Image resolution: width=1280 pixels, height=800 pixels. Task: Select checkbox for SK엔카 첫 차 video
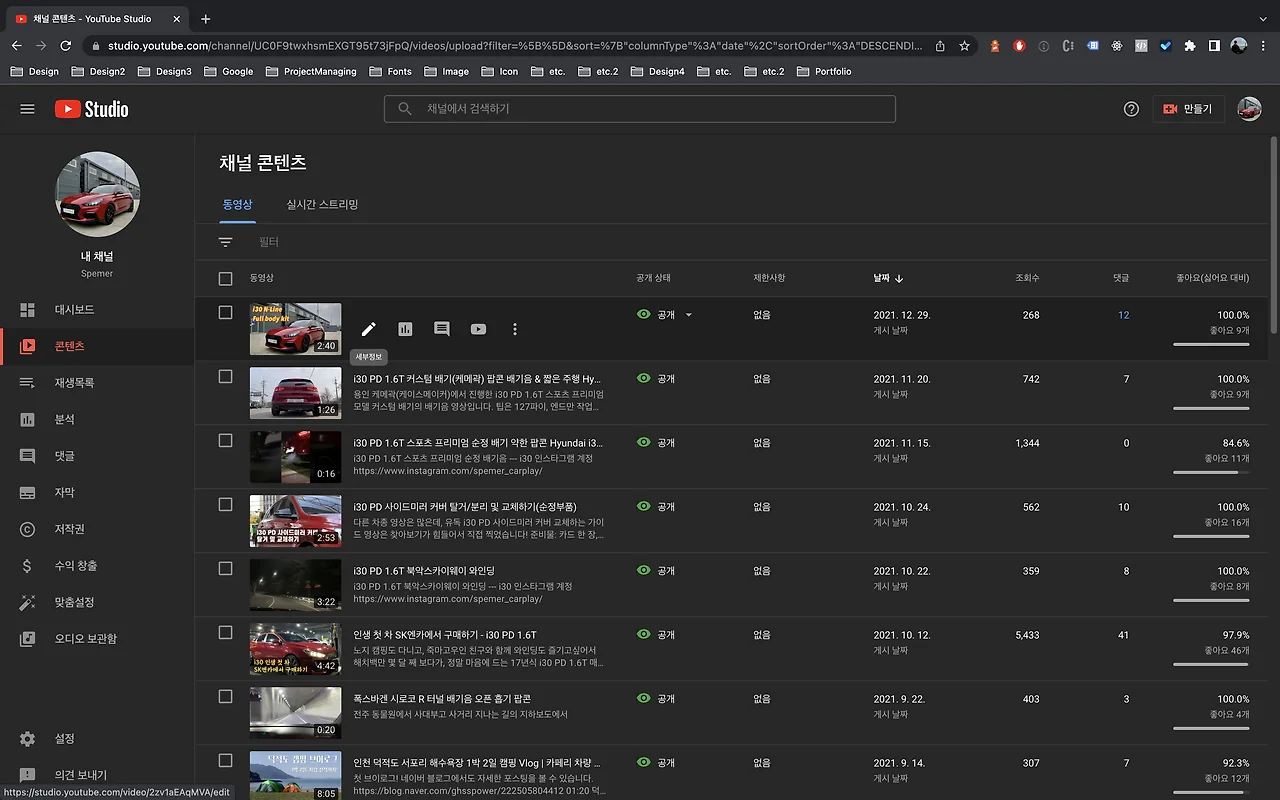[226, 633]
